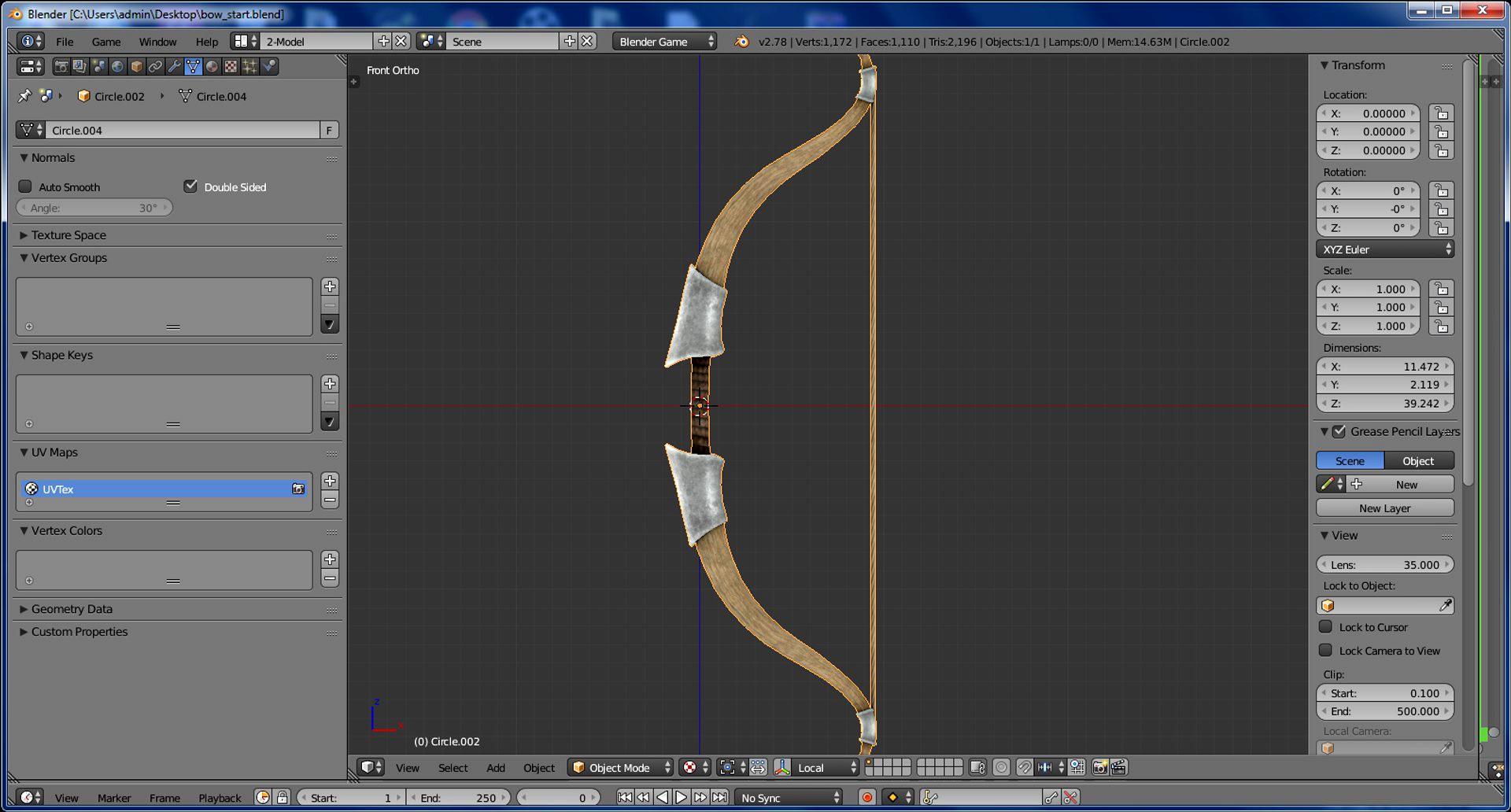The height and width of the screenshot is (812, 1511).
Task: Open the Particles properties tab
Action: click(249, 67)
